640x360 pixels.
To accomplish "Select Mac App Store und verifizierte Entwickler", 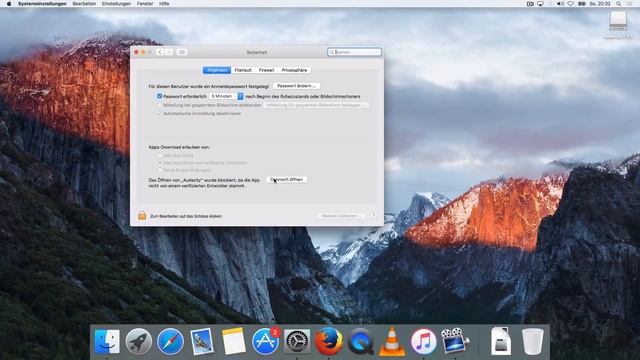I will [x=160, y=162].
